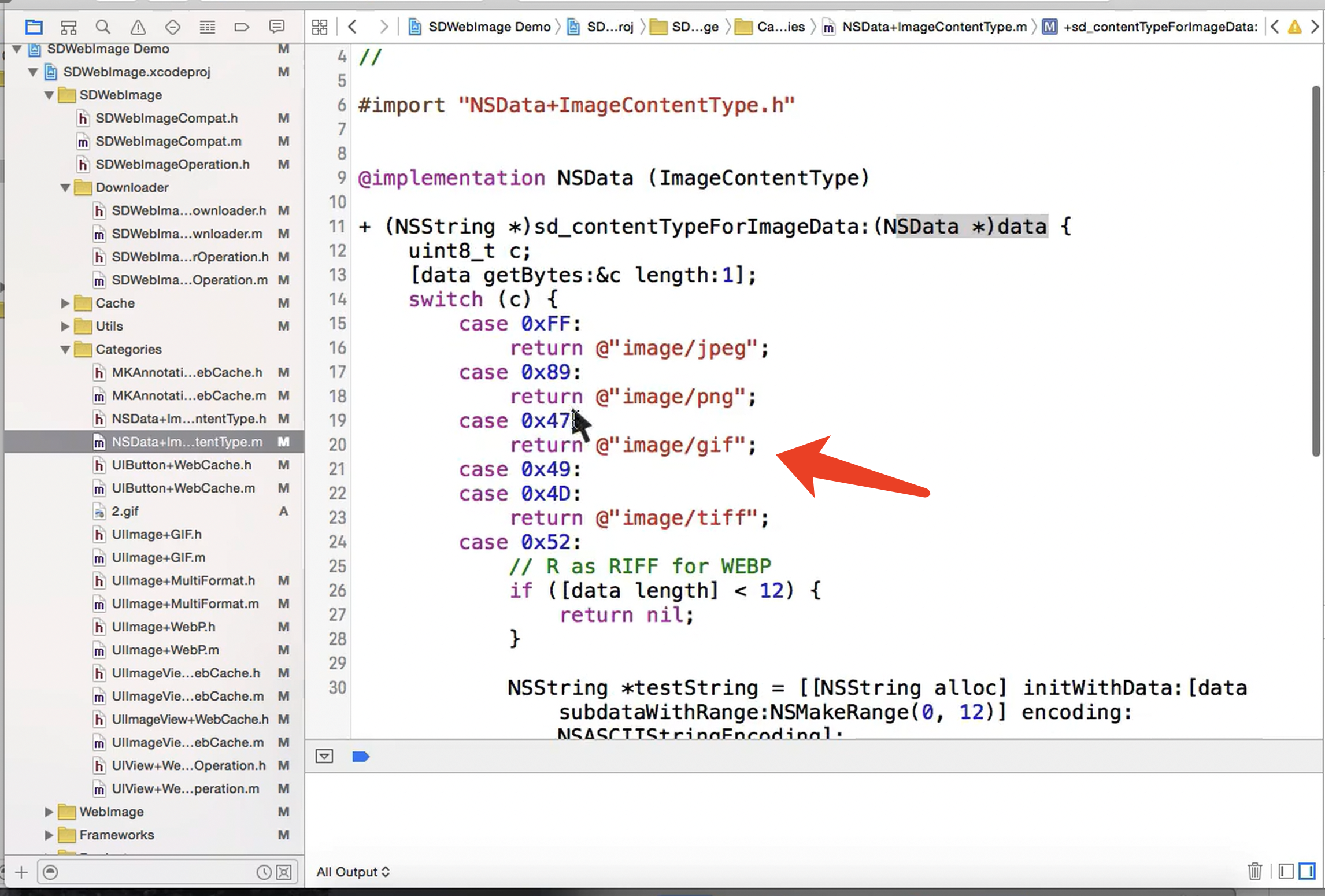
Task: Open the Project navigator folder icon
Action: point(34,27)
